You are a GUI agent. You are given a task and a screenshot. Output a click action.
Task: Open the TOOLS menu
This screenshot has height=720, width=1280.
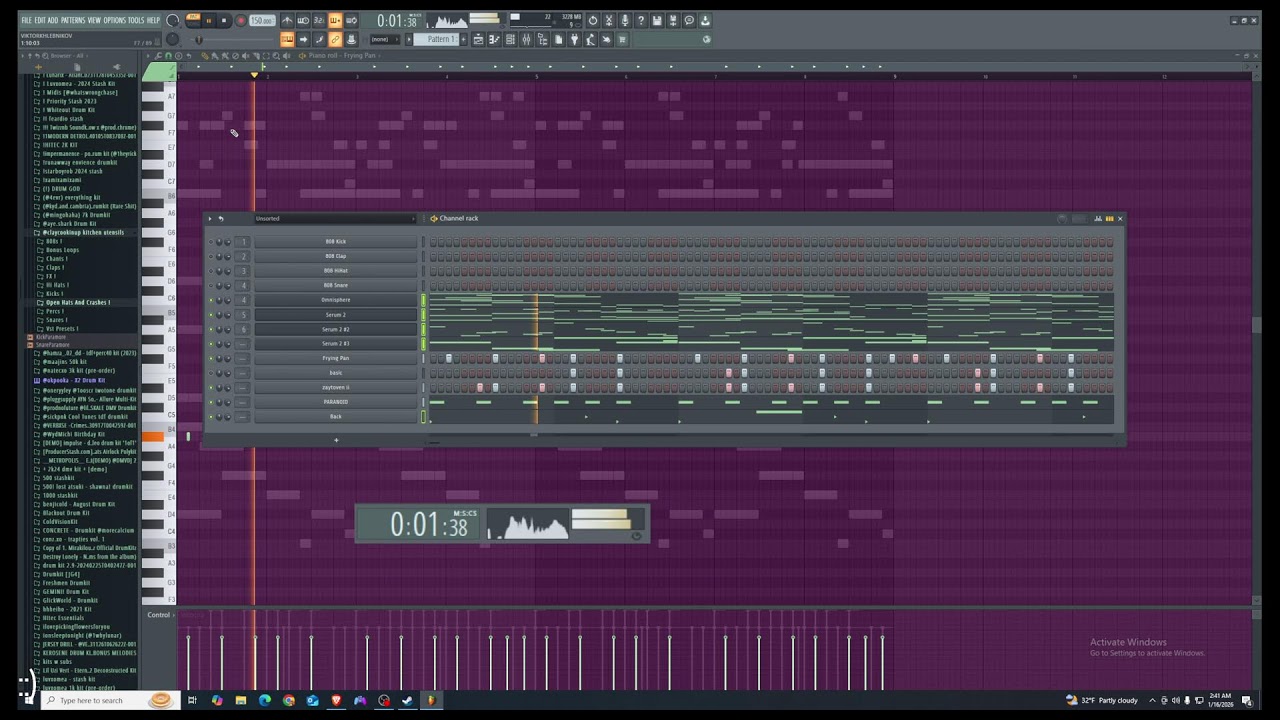[x=137, y=20]
